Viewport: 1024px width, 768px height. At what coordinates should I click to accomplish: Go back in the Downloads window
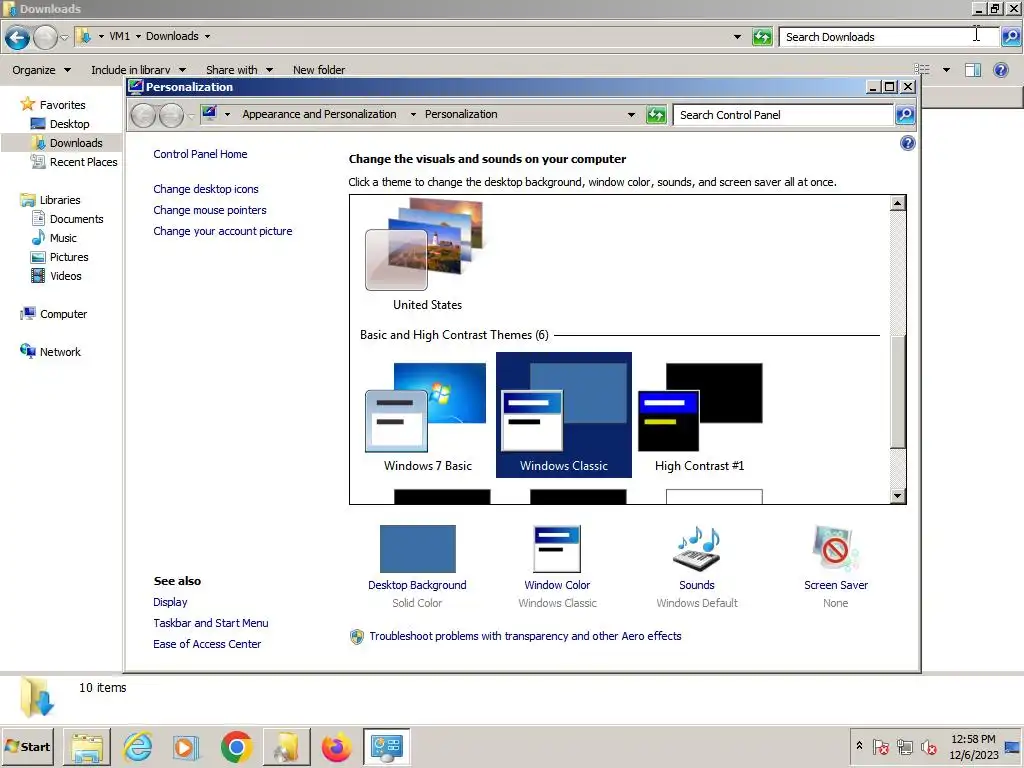tap(18, 38)
